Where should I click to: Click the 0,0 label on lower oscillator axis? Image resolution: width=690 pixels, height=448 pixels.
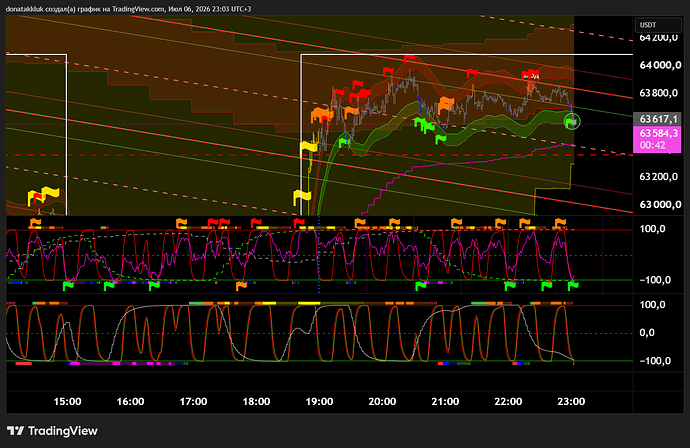(647, 333)
